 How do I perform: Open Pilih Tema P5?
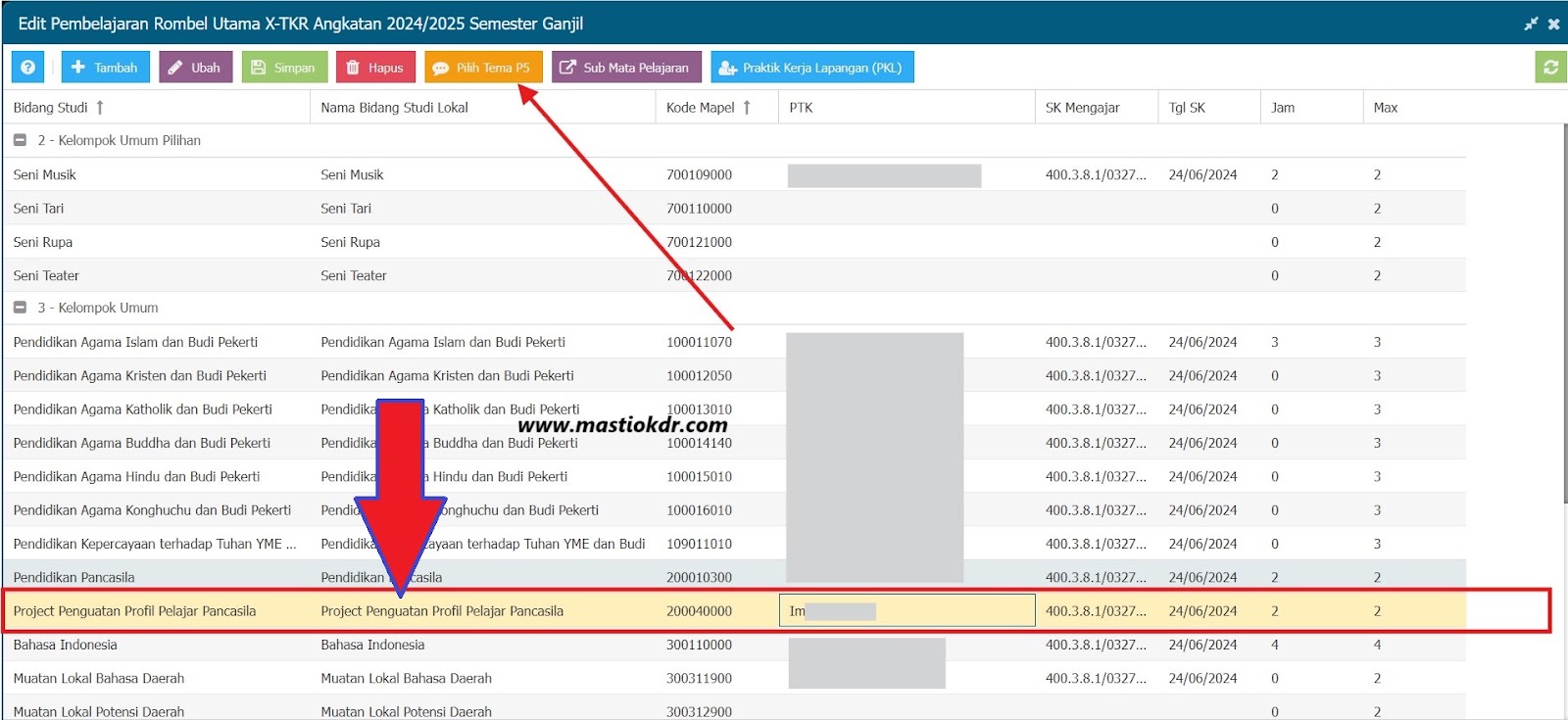[483, 68]
